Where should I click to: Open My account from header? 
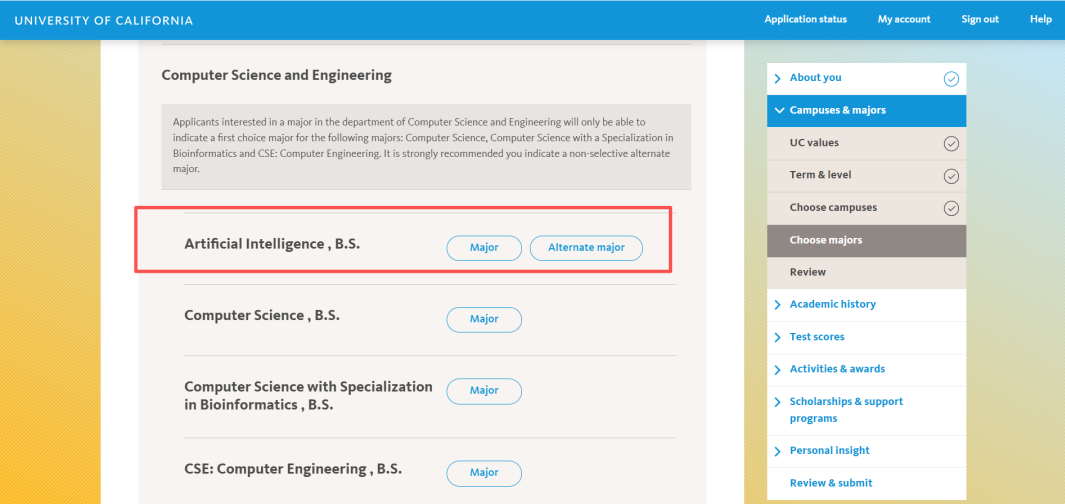point(904,19)
